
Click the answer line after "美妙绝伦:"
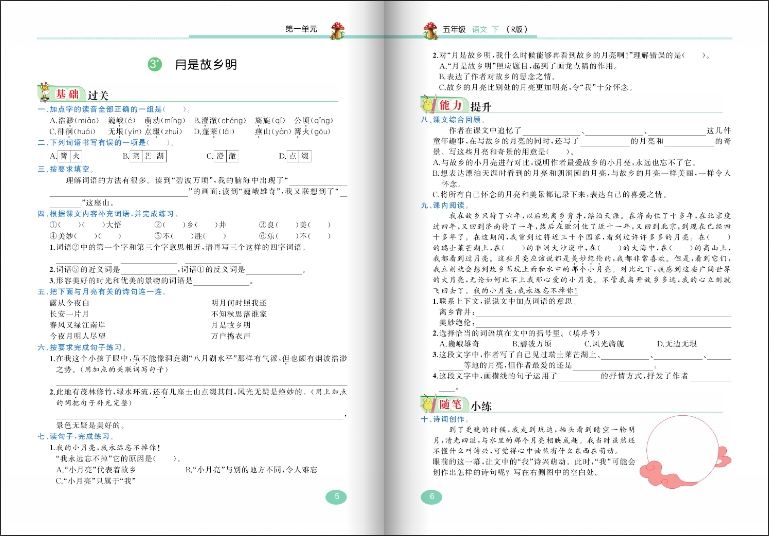click(x=603, y=323)
